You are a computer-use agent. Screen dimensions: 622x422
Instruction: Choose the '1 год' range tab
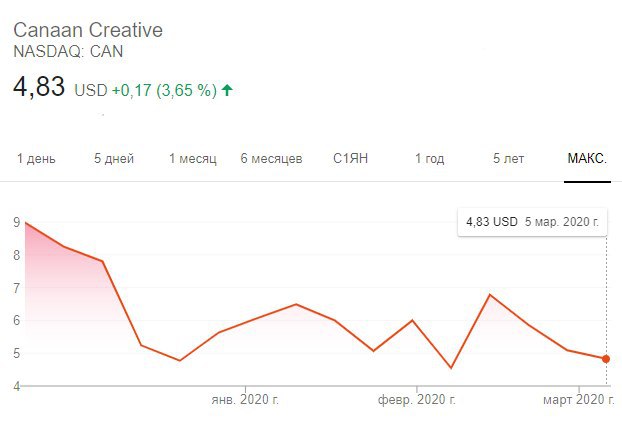point(430,160)
